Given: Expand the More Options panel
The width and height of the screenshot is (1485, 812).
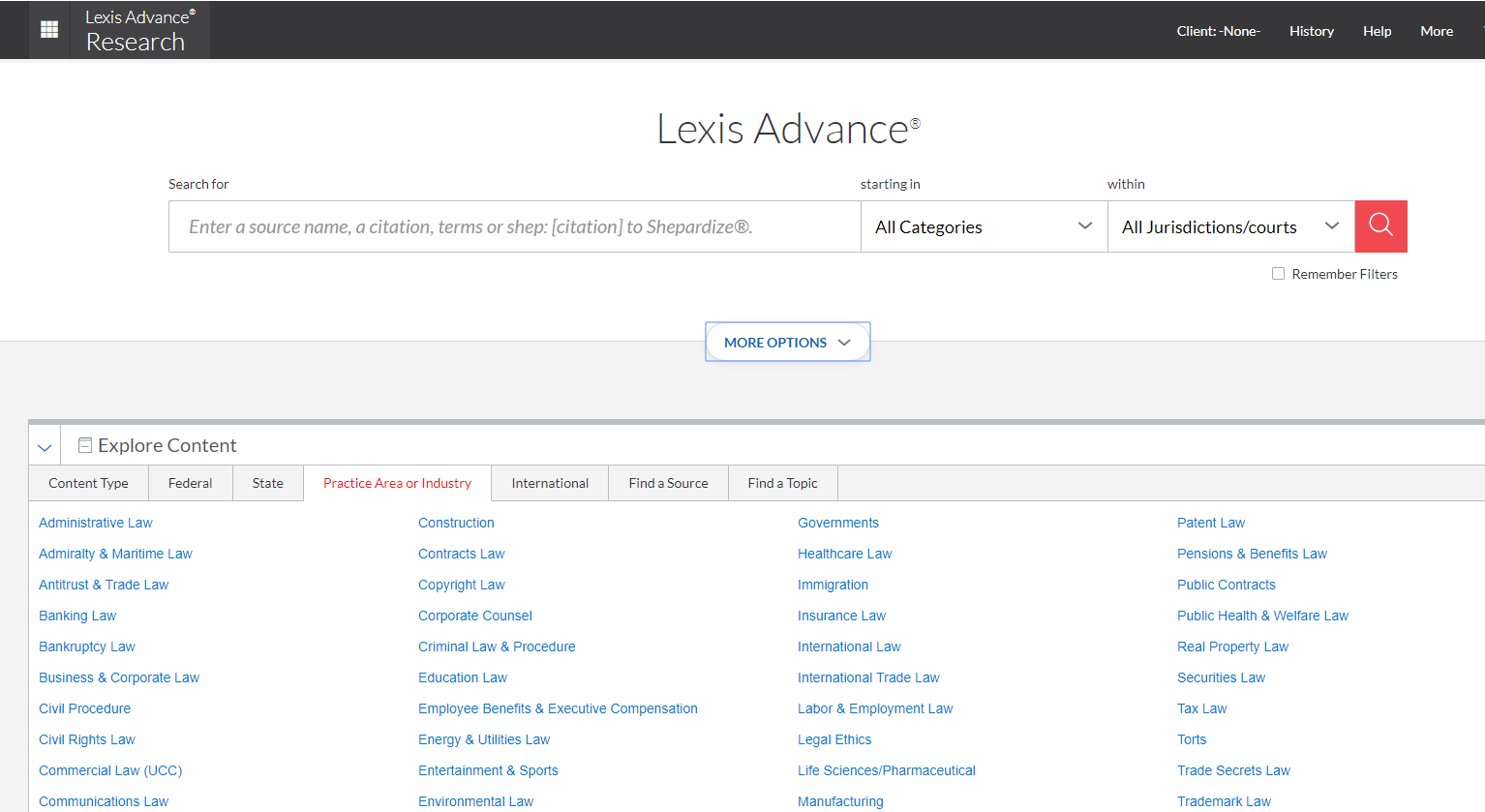Looking at the screenshot, I should [788, 342].
